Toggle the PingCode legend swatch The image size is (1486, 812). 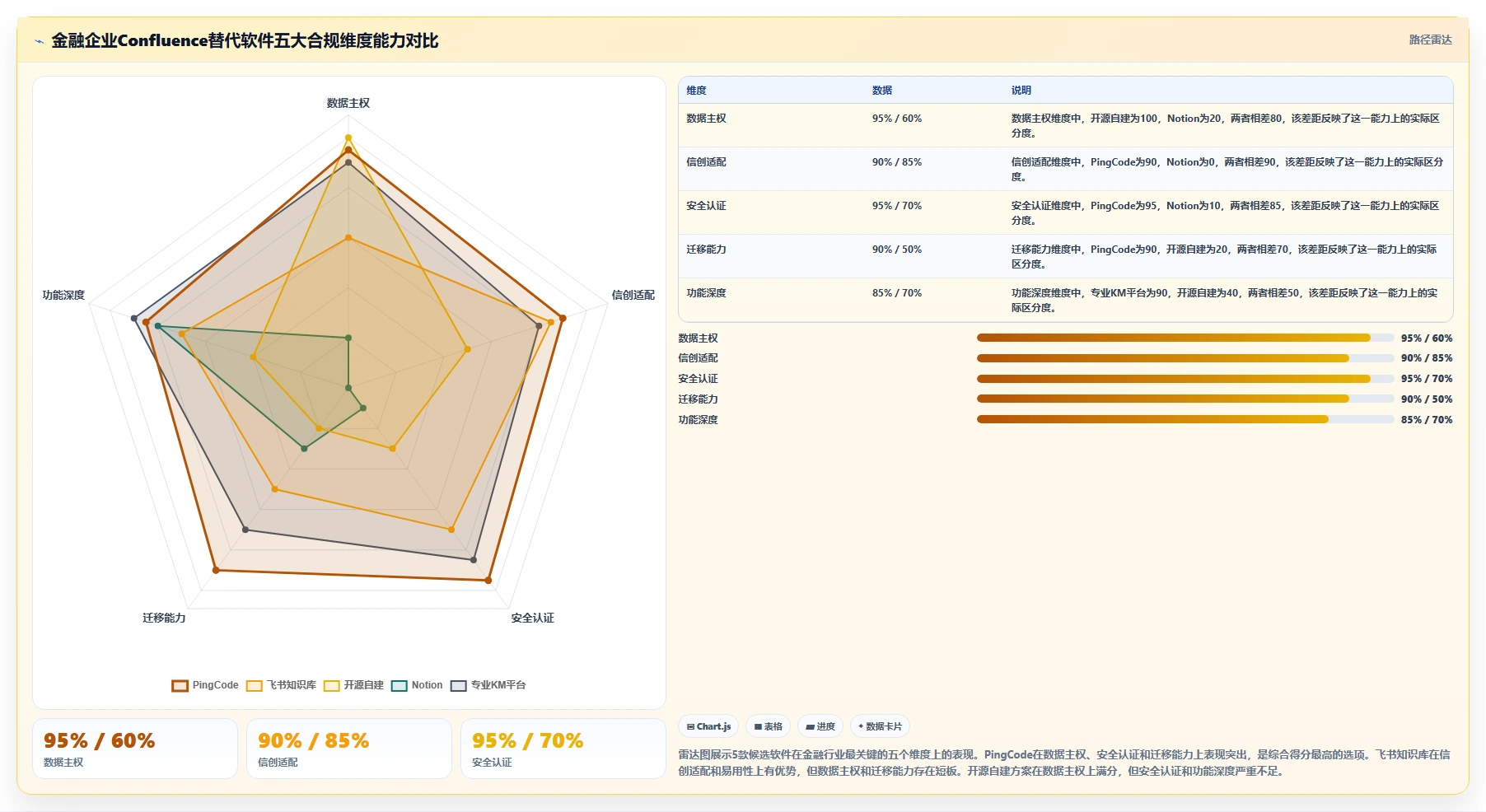(x=180, y=685)
